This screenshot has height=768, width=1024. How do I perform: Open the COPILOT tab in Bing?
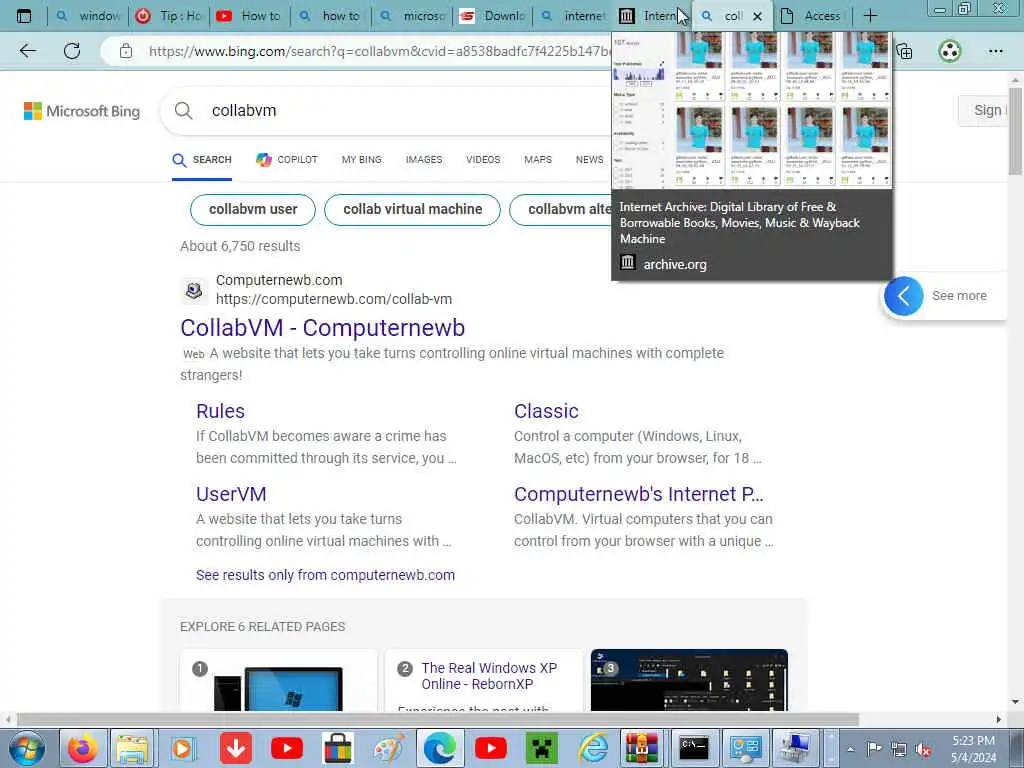click(x=287, y=160)
